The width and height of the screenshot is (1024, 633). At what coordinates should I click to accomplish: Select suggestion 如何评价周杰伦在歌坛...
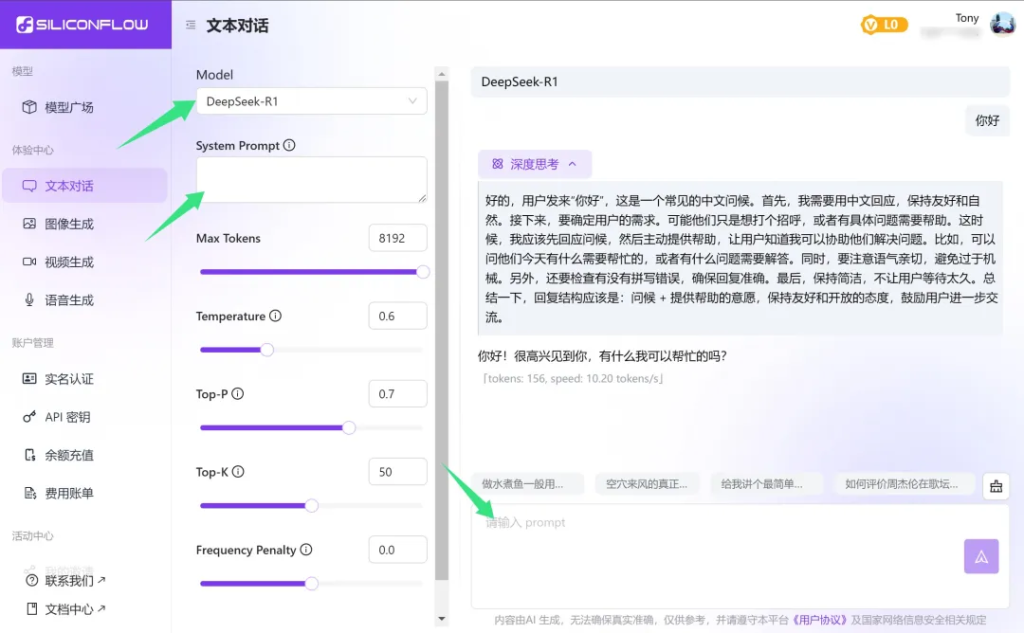coord(904,484)
